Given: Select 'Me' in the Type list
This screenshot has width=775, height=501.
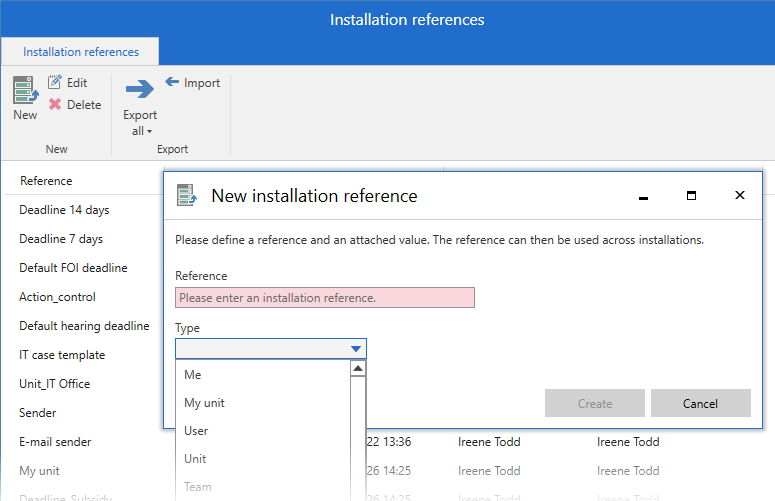Looking at the screenshot, I should [193, 375].
